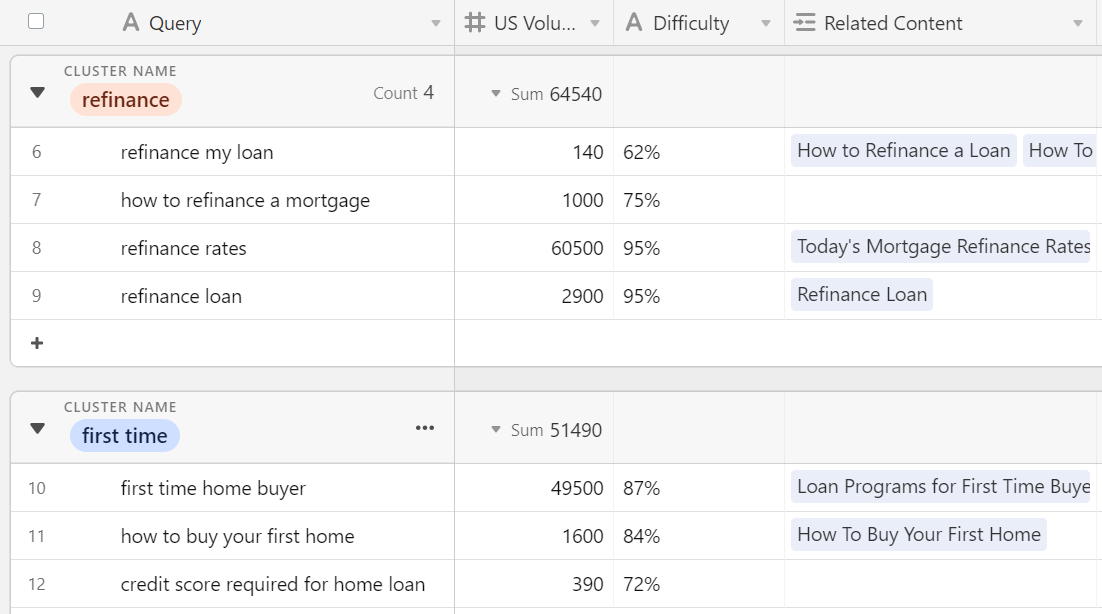
Task: Open the US Volume column dropdown
Action: click(596, 22)
